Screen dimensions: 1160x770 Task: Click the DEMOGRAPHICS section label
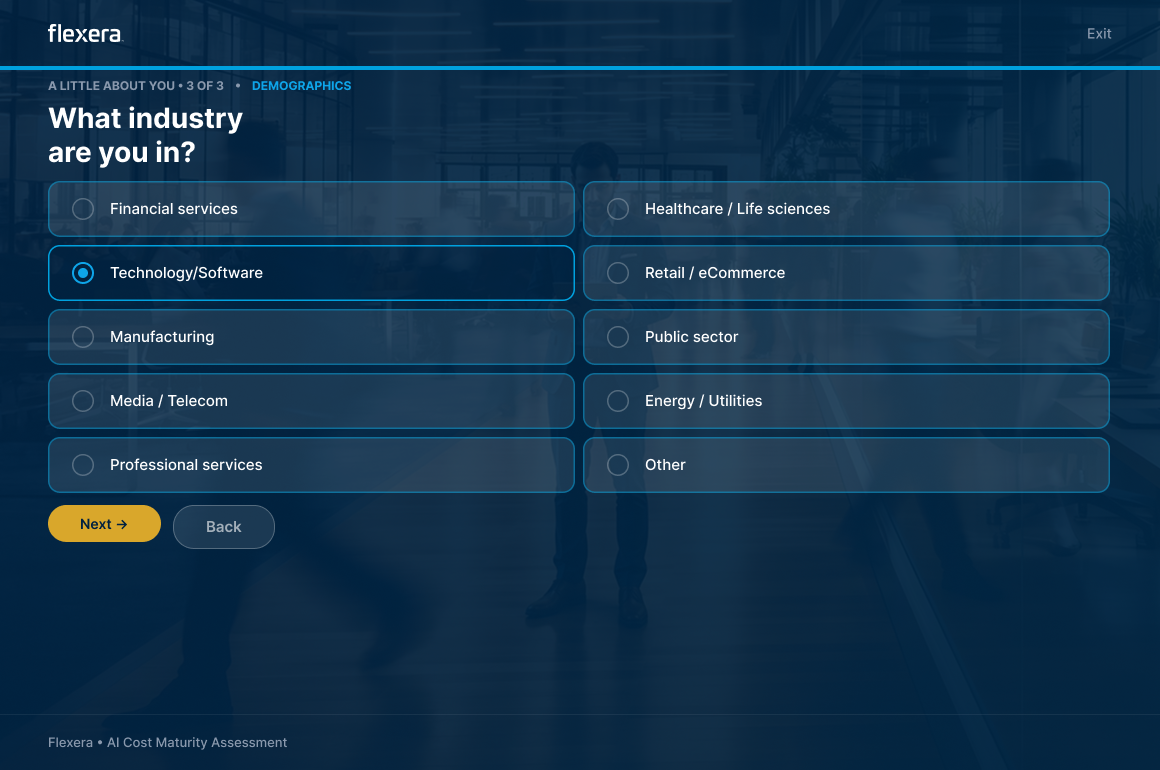pos(301,86)
